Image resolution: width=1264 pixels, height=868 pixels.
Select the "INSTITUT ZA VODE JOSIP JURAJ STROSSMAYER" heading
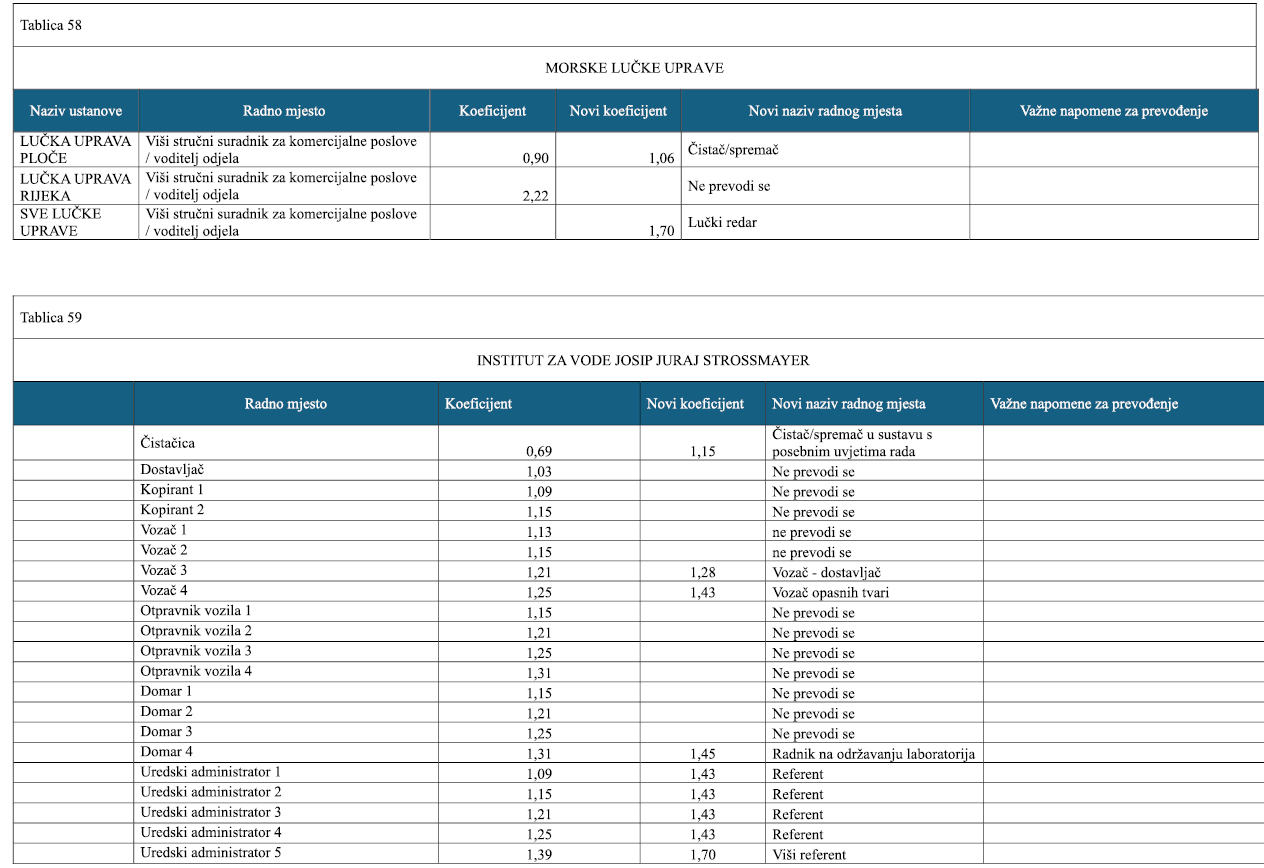click(643, 360)
